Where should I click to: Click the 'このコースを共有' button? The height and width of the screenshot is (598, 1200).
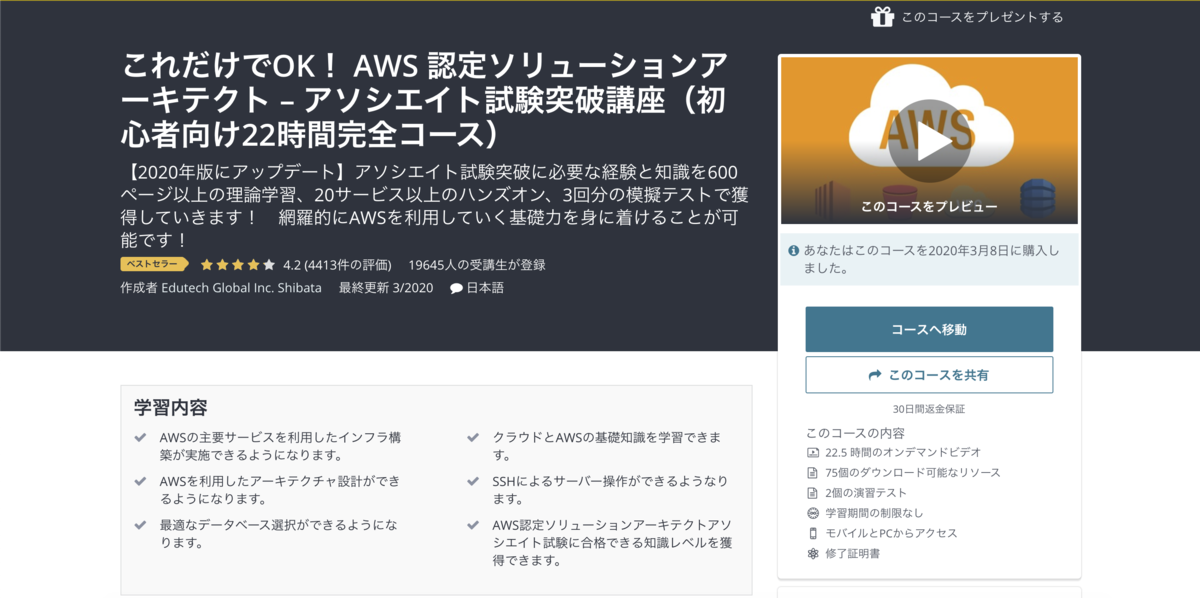(929, 375)
